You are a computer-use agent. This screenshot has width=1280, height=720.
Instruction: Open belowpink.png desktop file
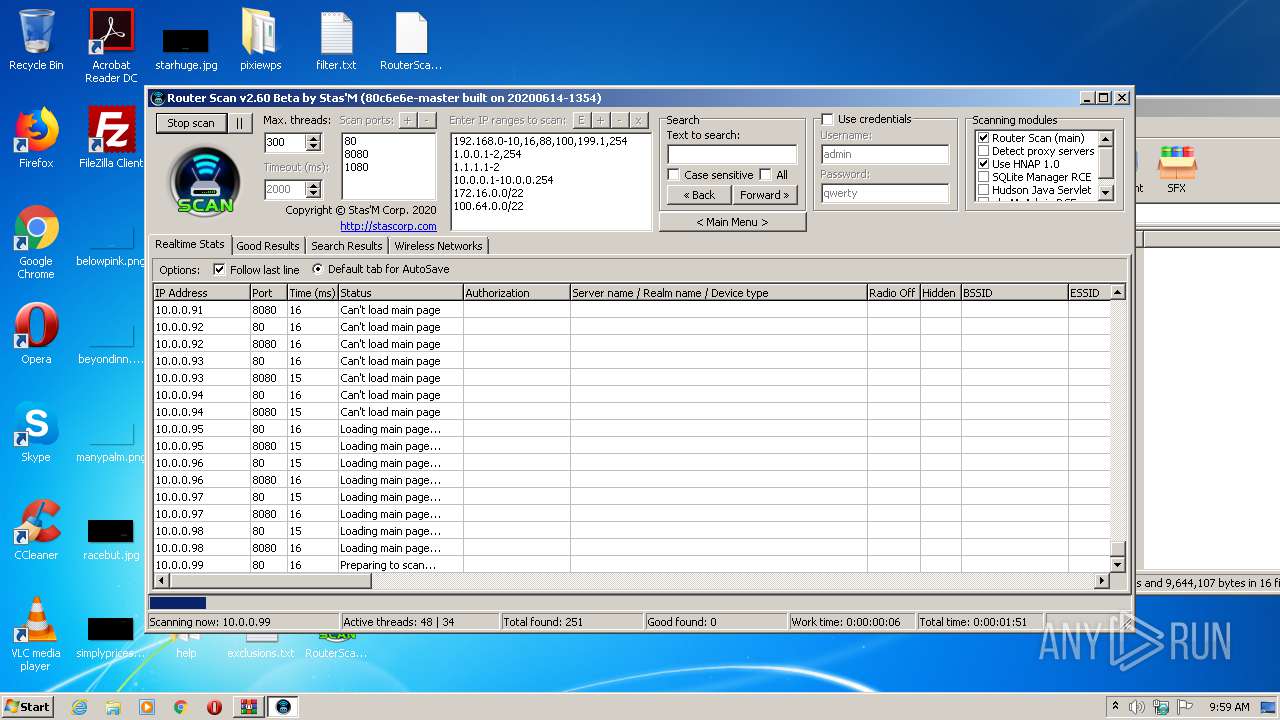coord(111,243)
